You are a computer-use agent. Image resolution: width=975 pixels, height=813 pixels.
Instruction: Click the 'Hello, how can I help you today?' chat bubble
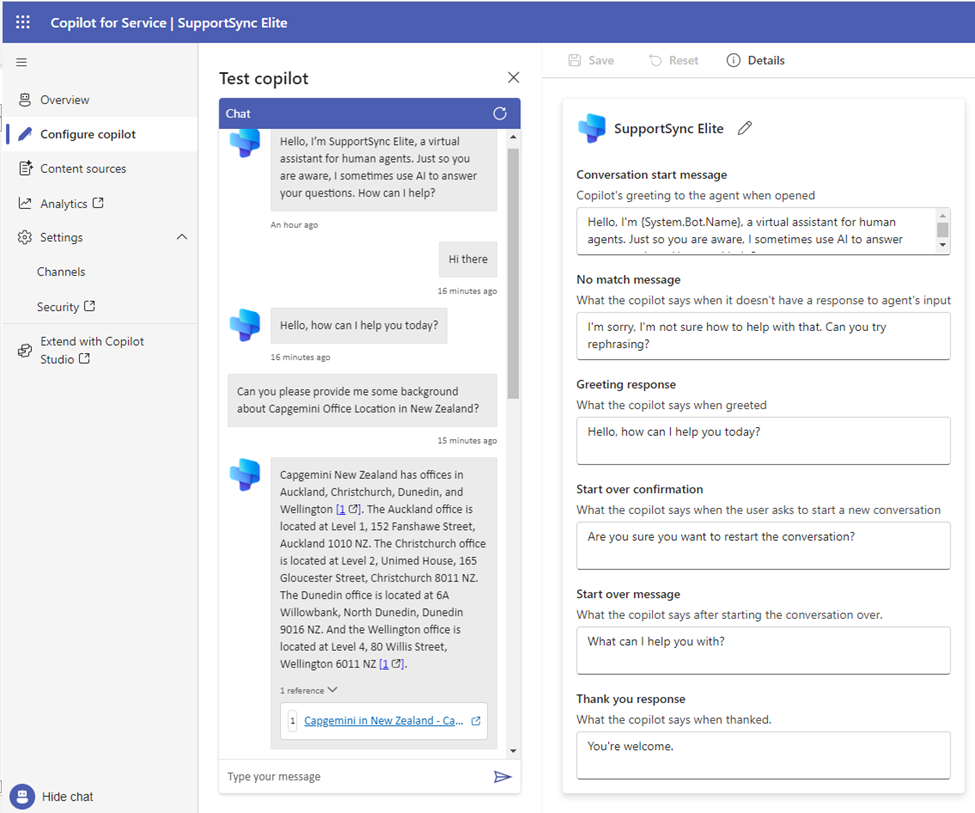tap(359, 325)
